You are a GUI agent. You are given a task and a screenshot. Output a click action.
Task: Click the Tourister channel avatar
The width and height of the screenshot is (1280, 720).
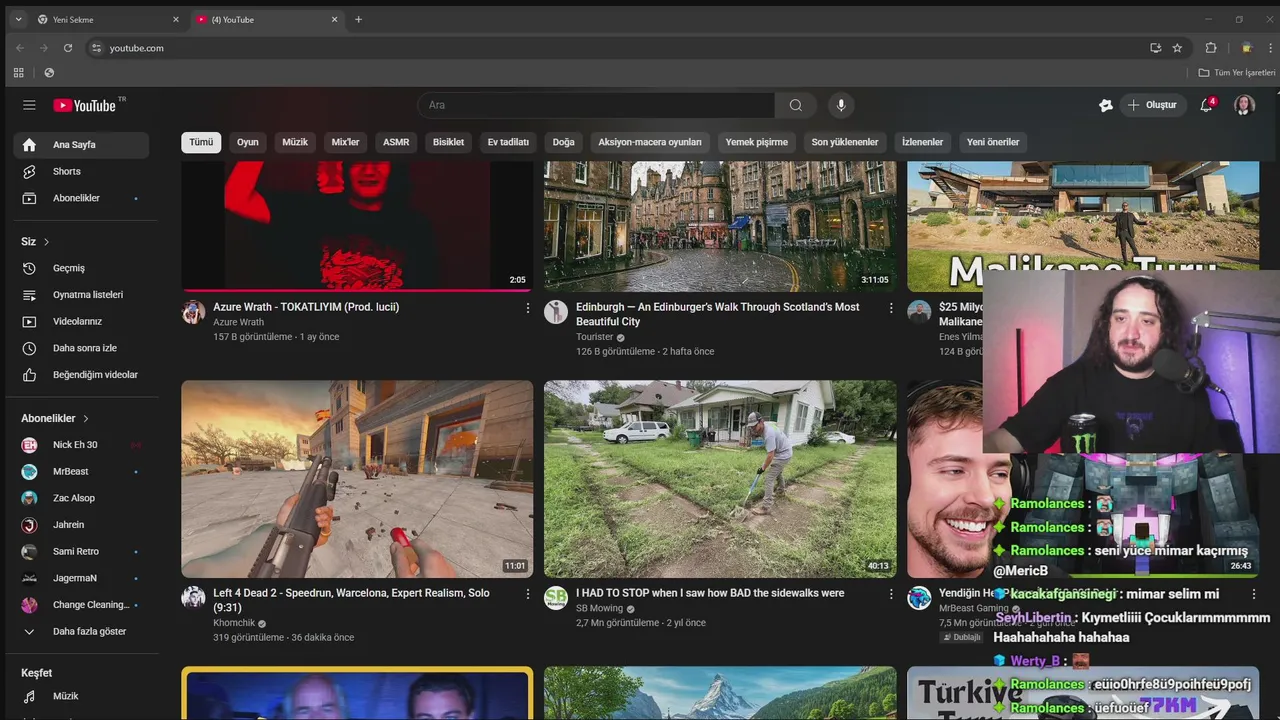coord(556,312)
